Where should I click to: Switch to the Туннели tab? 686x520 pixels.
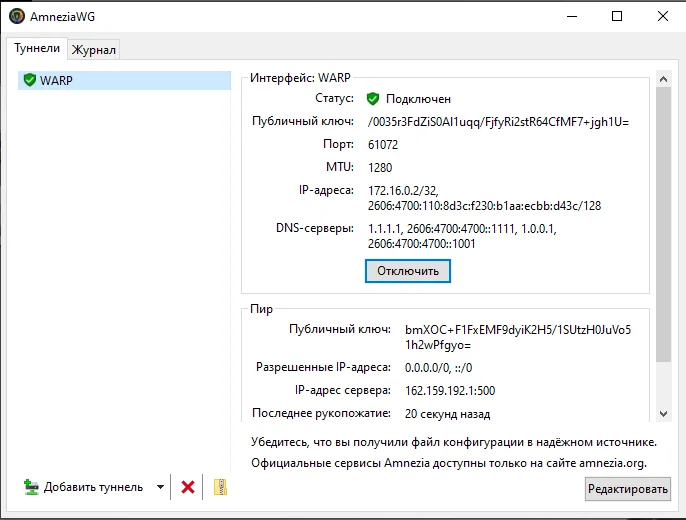[x=37, y=48]
